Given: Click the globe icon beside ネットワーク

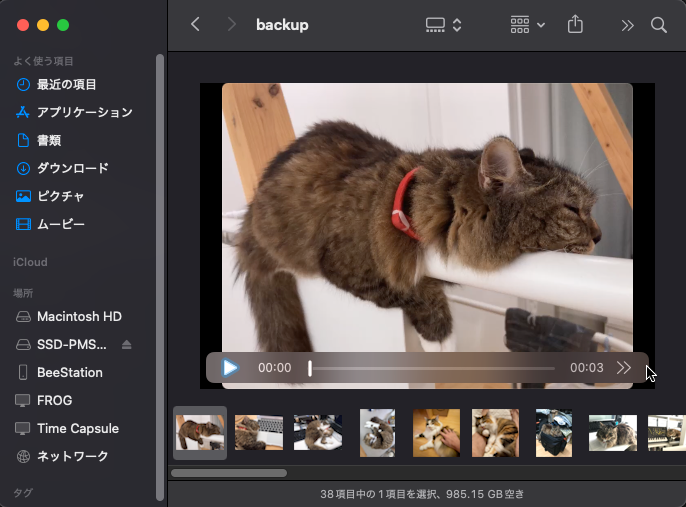Looking at the screenshot, I should (x=23, y=456).
